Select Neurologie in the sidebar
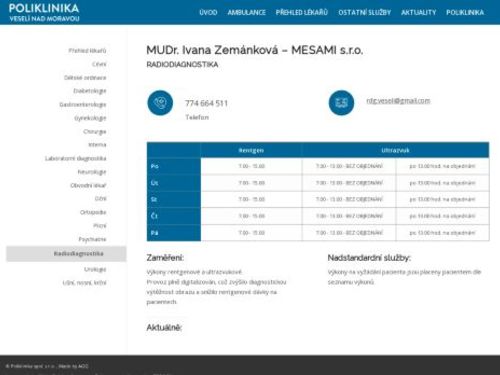Viewport: 500px width, 375px height. pos(92,172)
